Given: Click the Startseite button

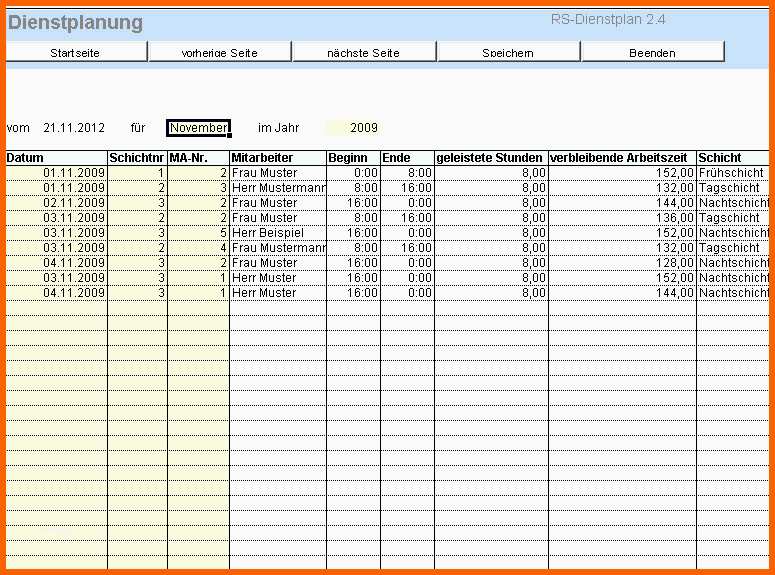Looking at the screenshot, I should tap(76, 52).
